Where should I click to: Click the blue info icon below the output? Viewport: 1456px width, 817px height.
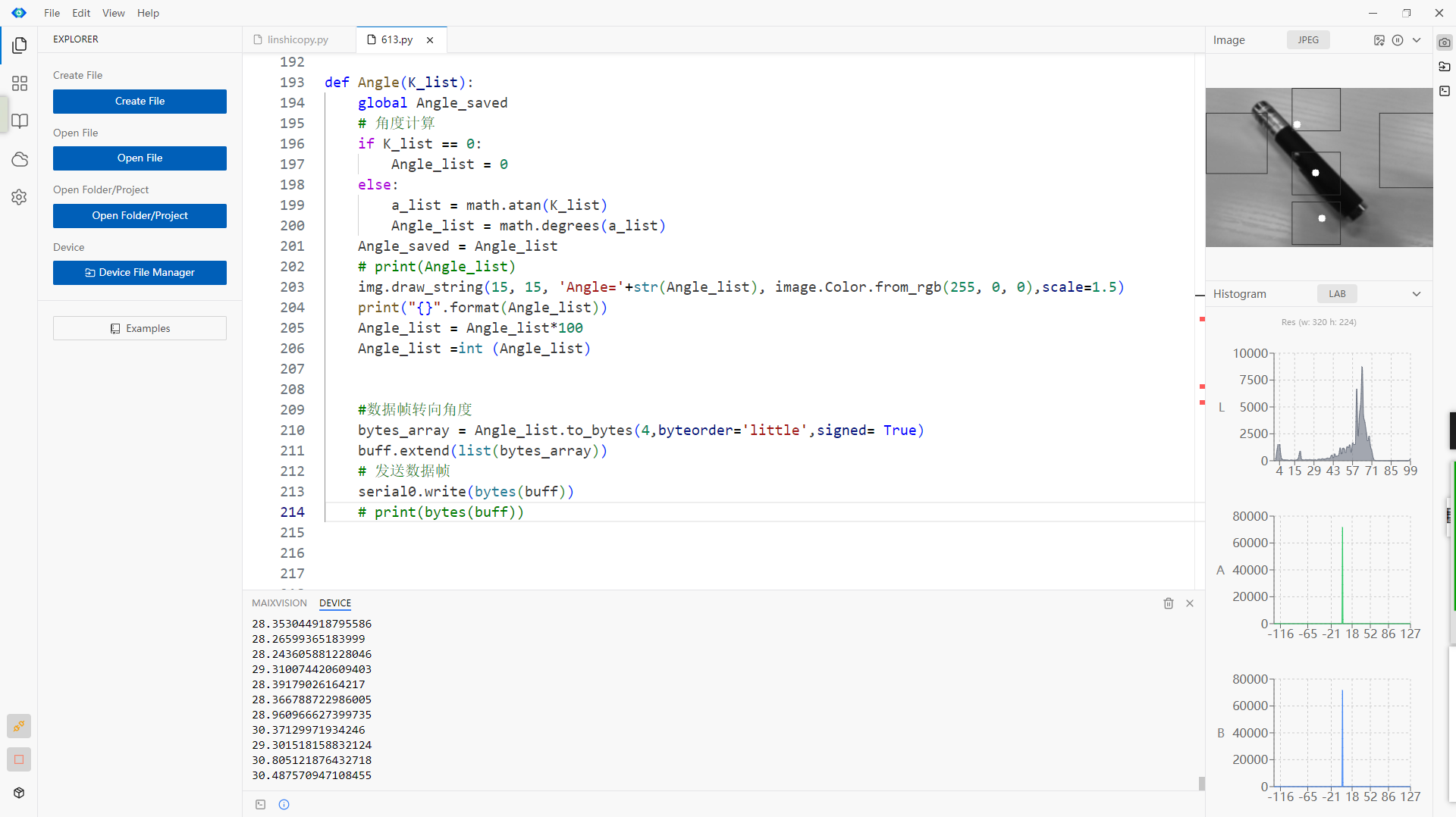(x=284, y=804)
